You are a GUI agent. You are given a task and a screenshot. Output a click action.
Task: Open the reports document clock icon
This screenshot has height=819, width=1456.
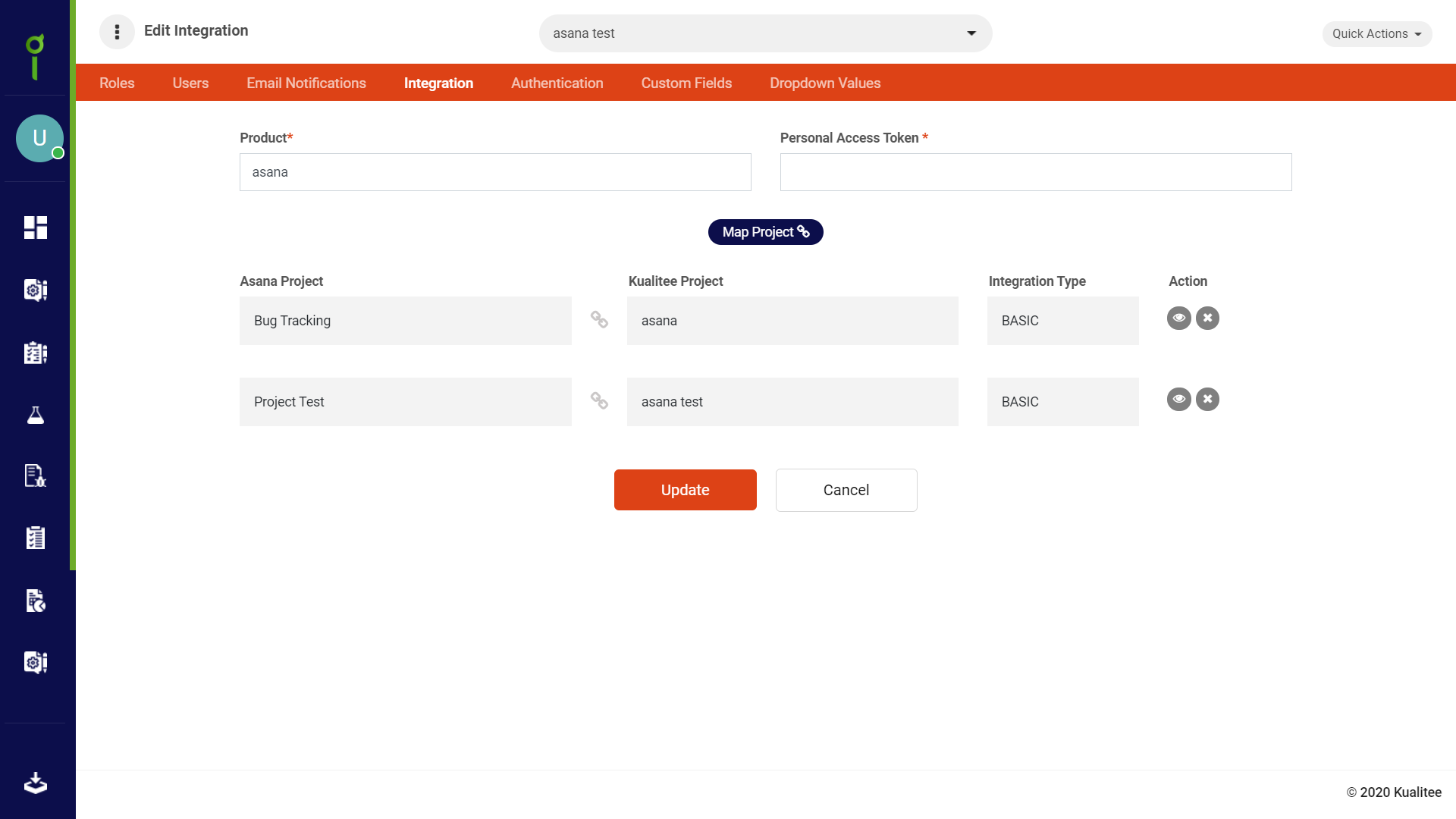point(36,601)
